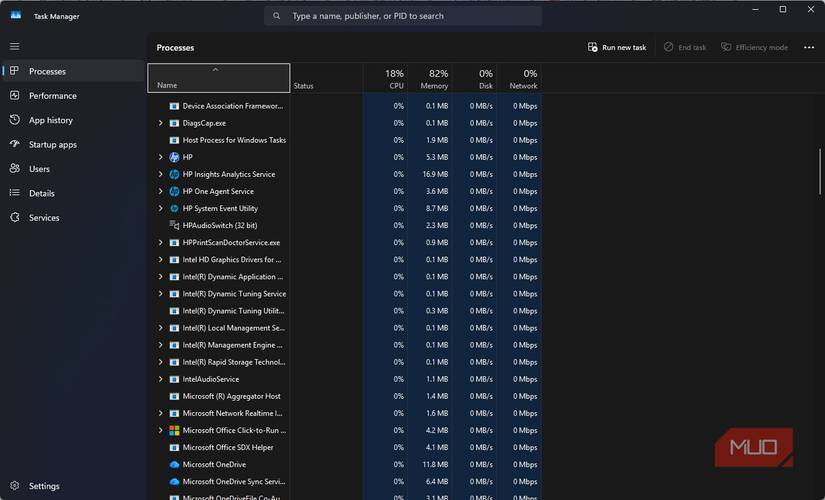Sort by the CPU column header

(x=386, y=78)
